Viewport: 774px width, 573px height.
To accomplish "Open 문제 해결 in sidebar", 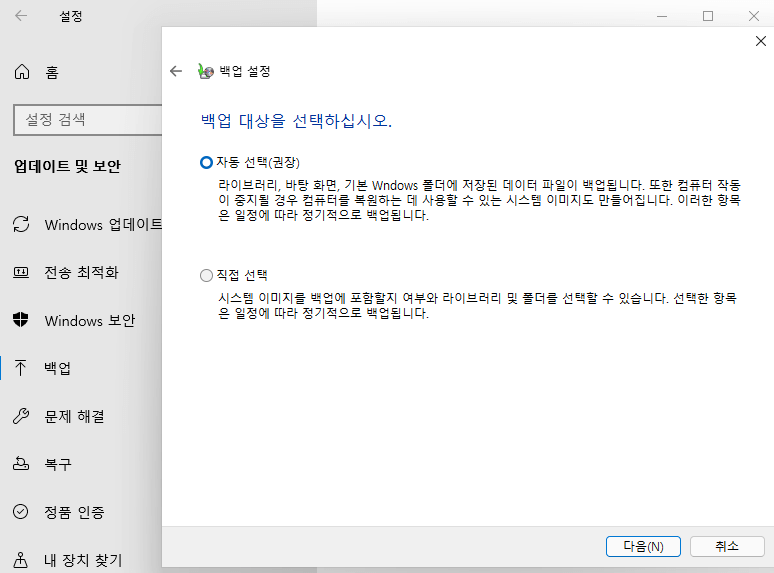I will click(x=75, y=416).
